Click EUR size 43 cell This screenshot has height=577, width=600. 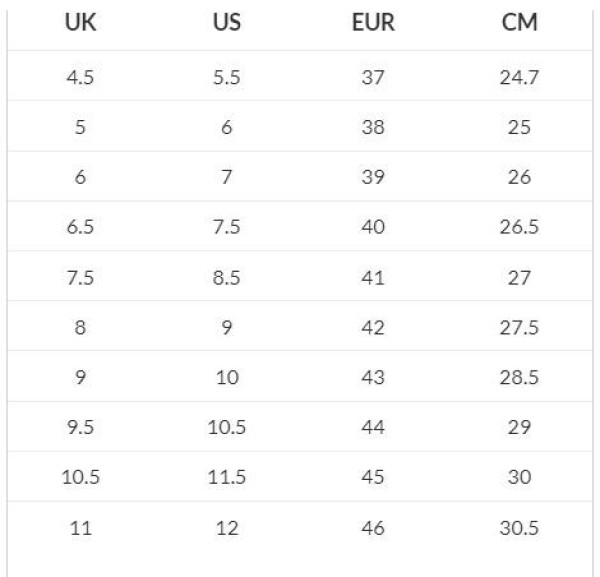click(x=373, y=377)
